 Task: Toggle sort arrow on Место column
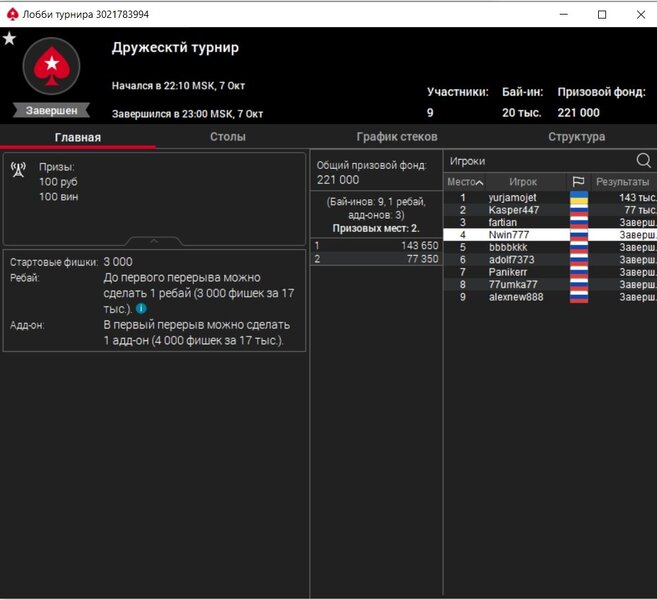pyautogui.click(x=479, y=183)
